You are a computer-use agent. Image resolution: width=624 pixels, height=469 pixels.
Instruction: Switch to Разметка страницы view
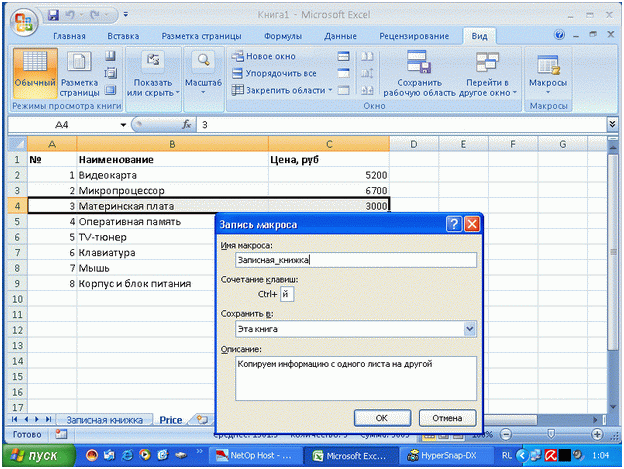tap(79, 74)
